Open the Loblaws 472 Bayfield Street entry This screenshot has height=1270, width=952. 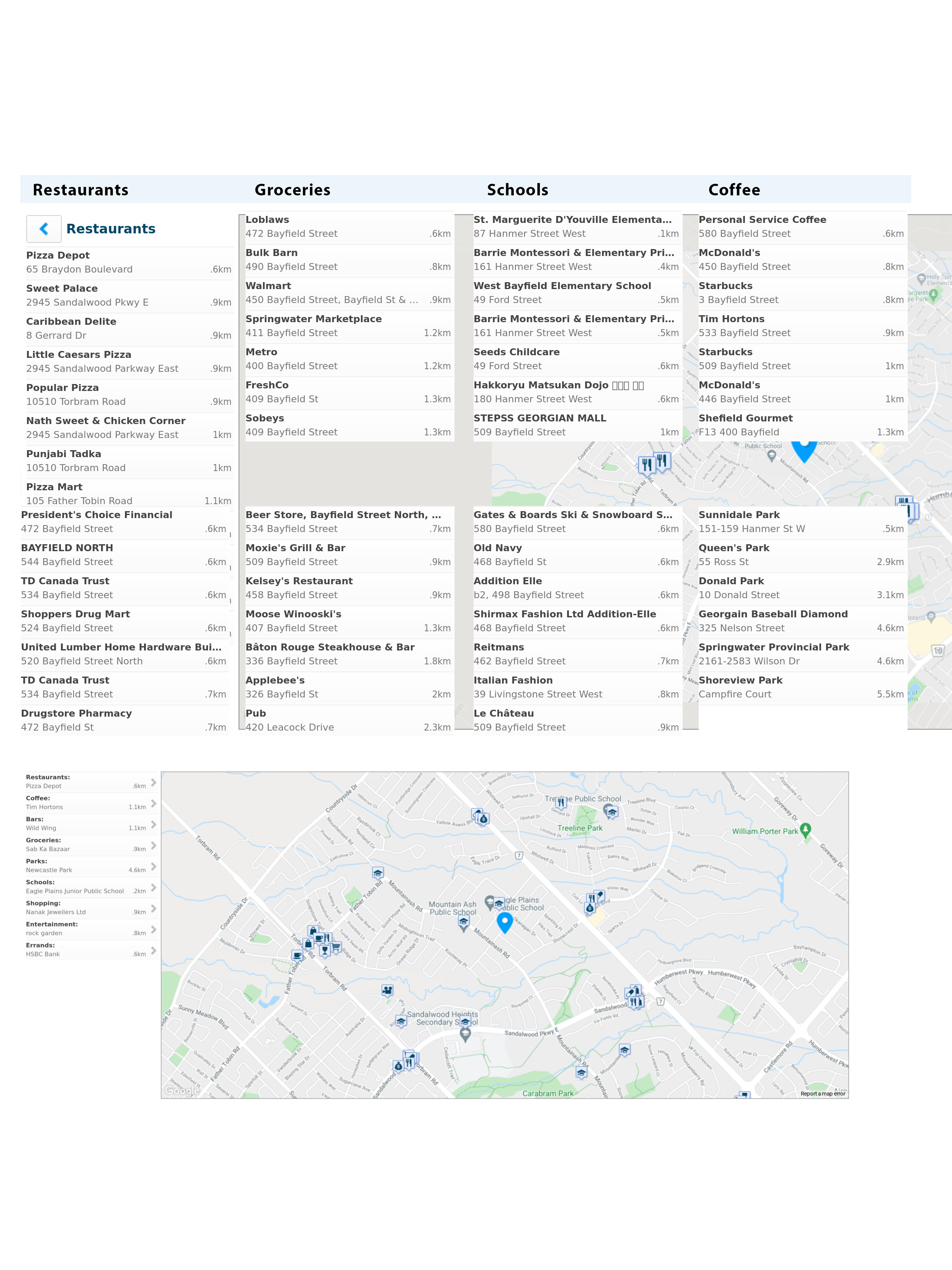347,227
